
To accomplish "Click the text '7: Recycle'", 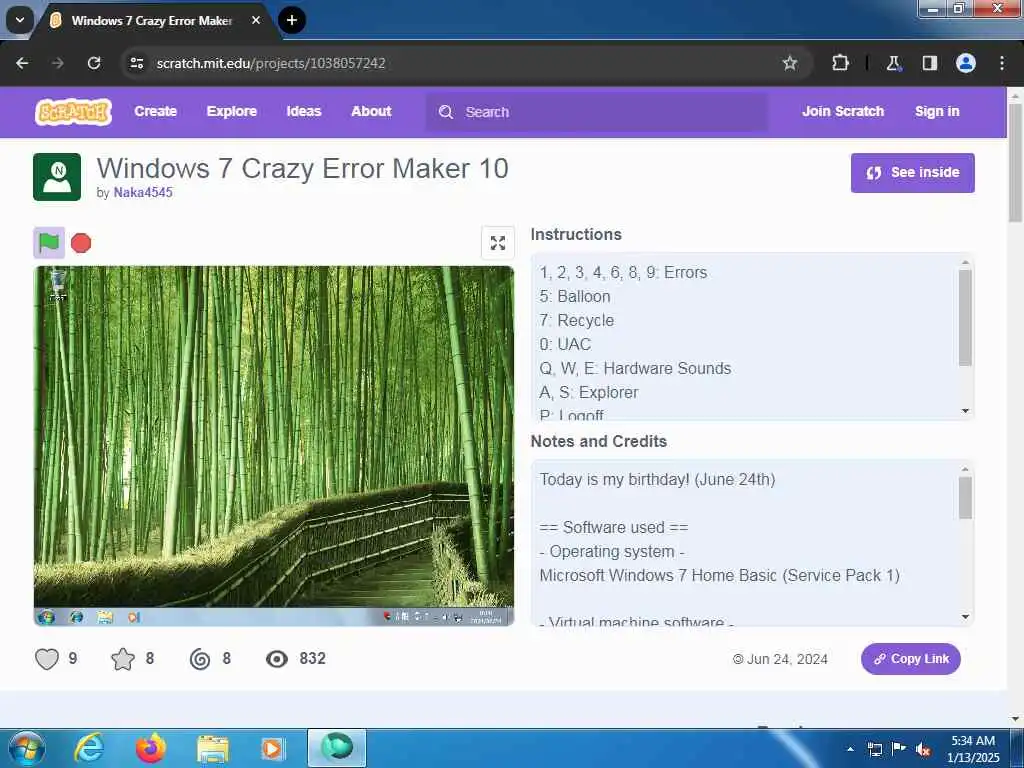I will coord(577,321).
